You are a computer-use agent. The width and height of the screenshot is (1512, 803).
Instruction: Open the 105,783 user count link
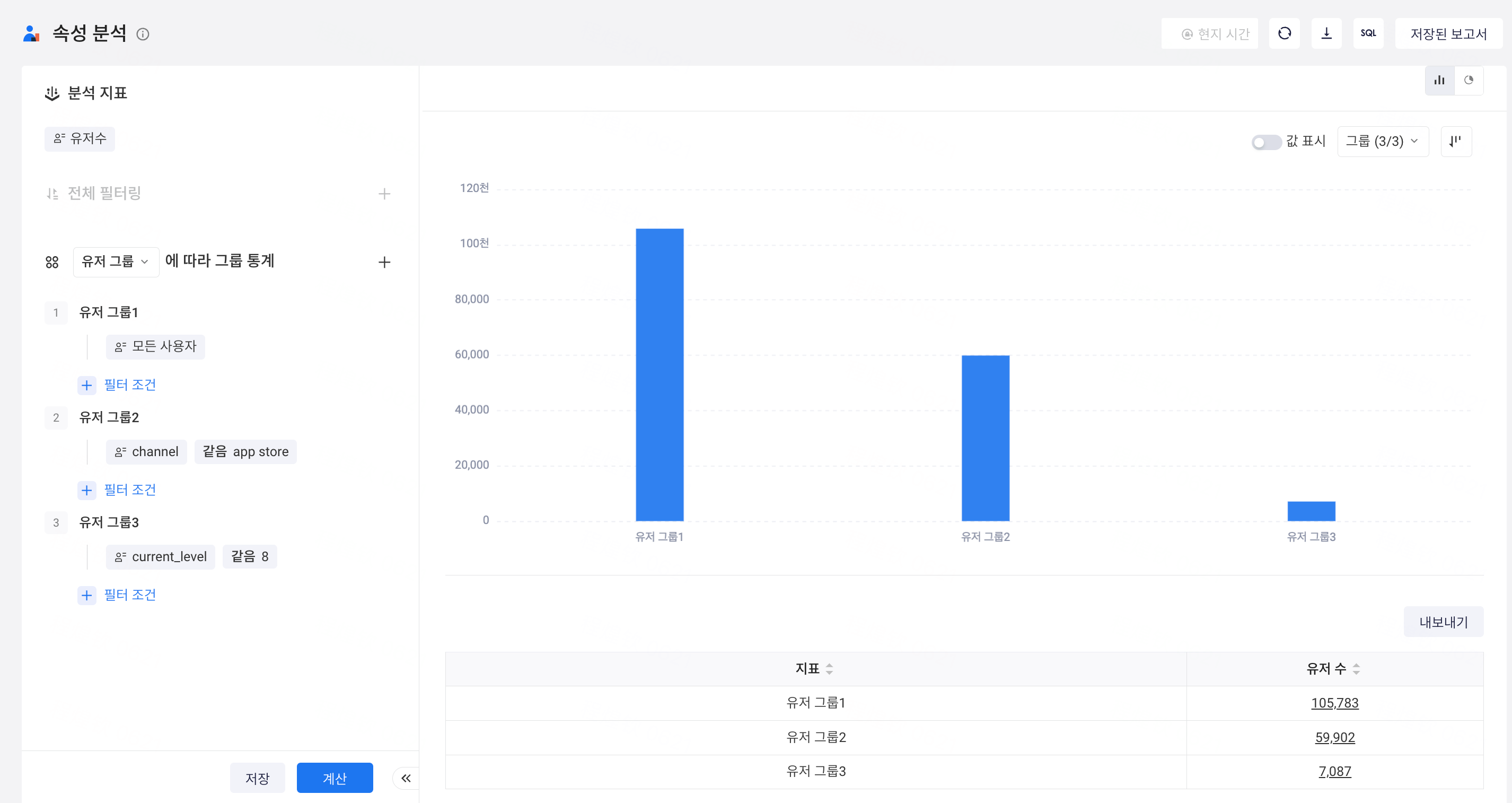pos(1335,703)
